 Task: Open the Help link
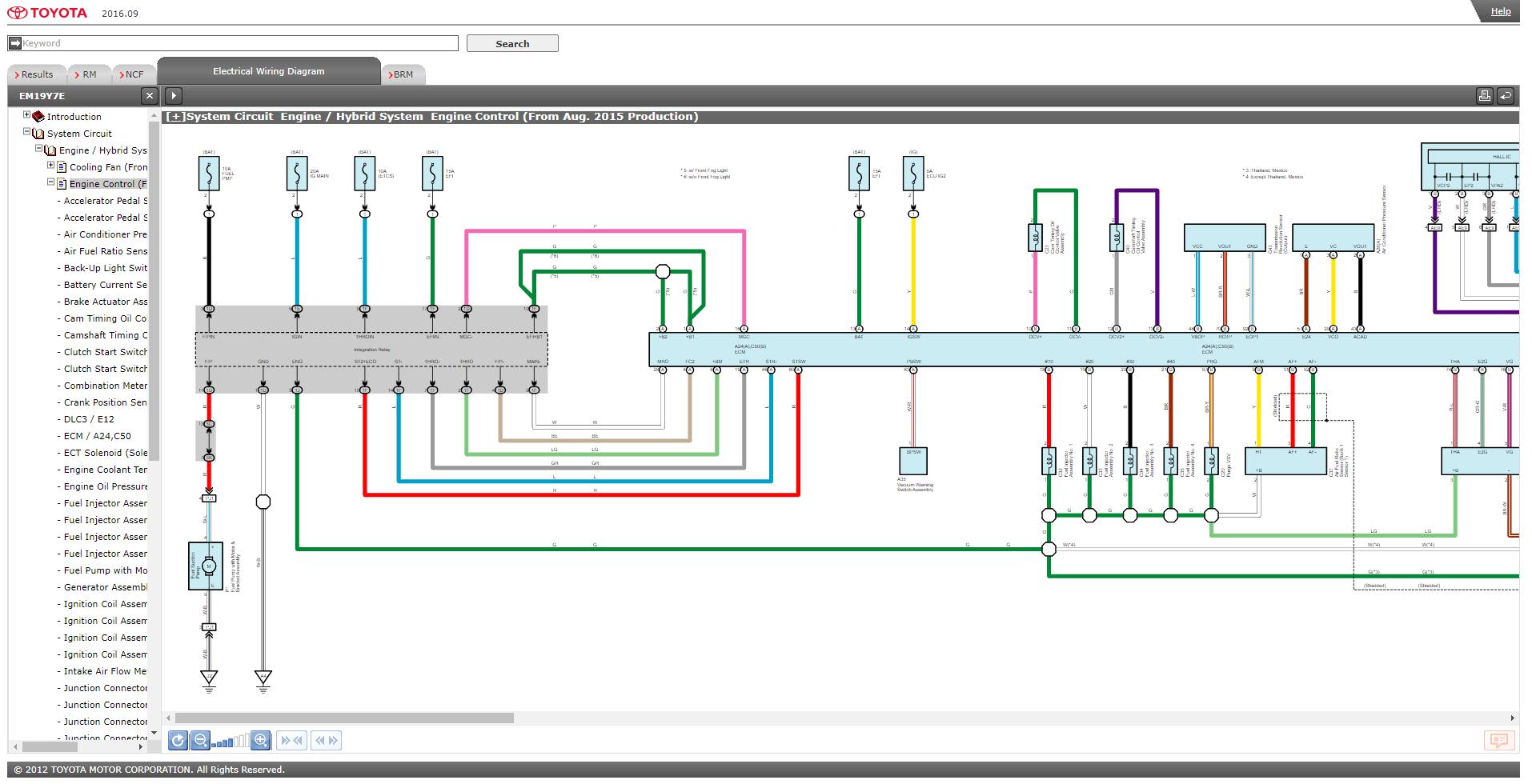(1501, 11)
